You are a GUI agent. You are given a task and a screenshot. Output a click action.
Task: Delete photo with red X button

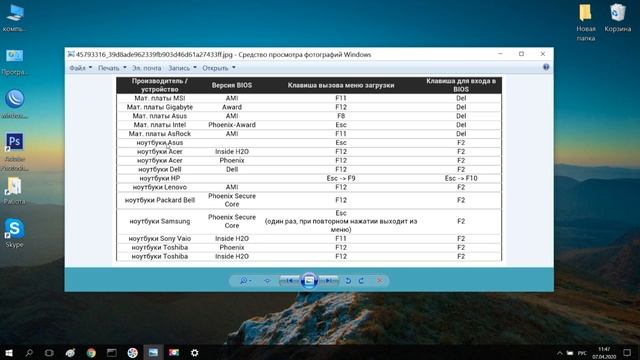pos(380,281)
